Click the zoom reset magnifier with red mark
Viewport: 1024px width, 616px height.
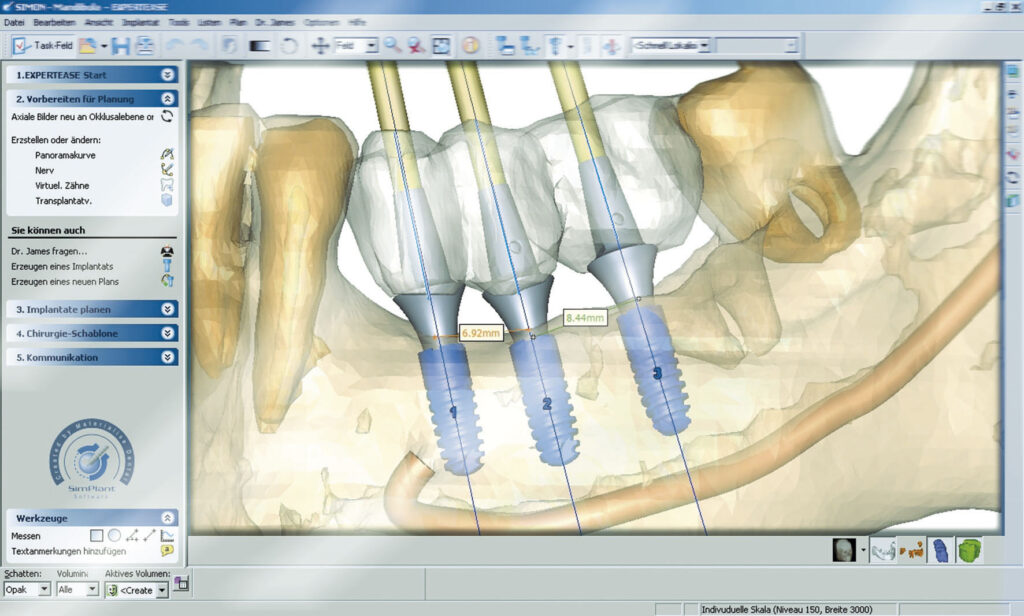(416, 46)
